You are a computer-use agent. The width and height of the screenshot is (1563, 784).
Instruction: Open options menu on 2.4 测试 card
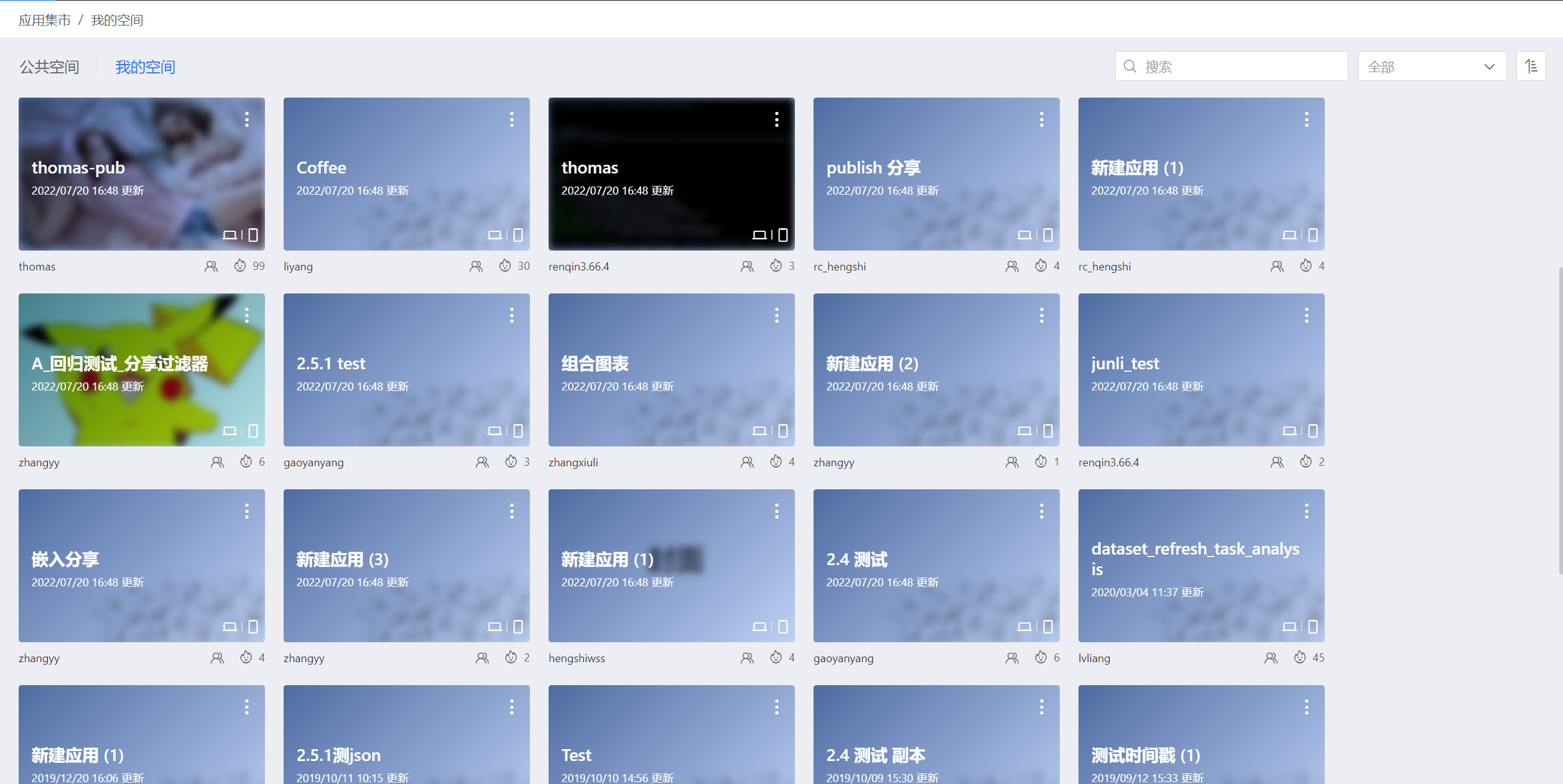click(x=1041, y=511)
